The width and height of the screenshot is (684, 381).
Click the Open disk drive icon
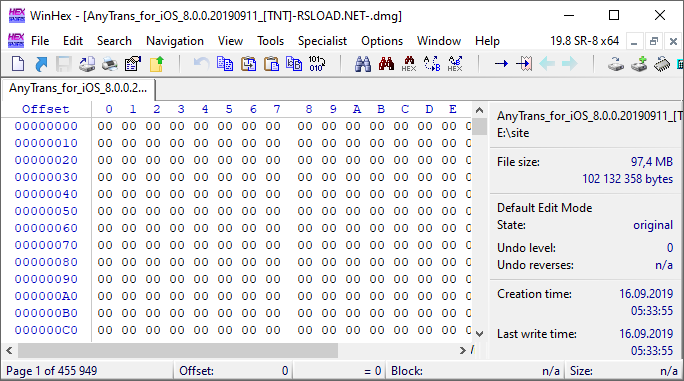pos(616,64)
